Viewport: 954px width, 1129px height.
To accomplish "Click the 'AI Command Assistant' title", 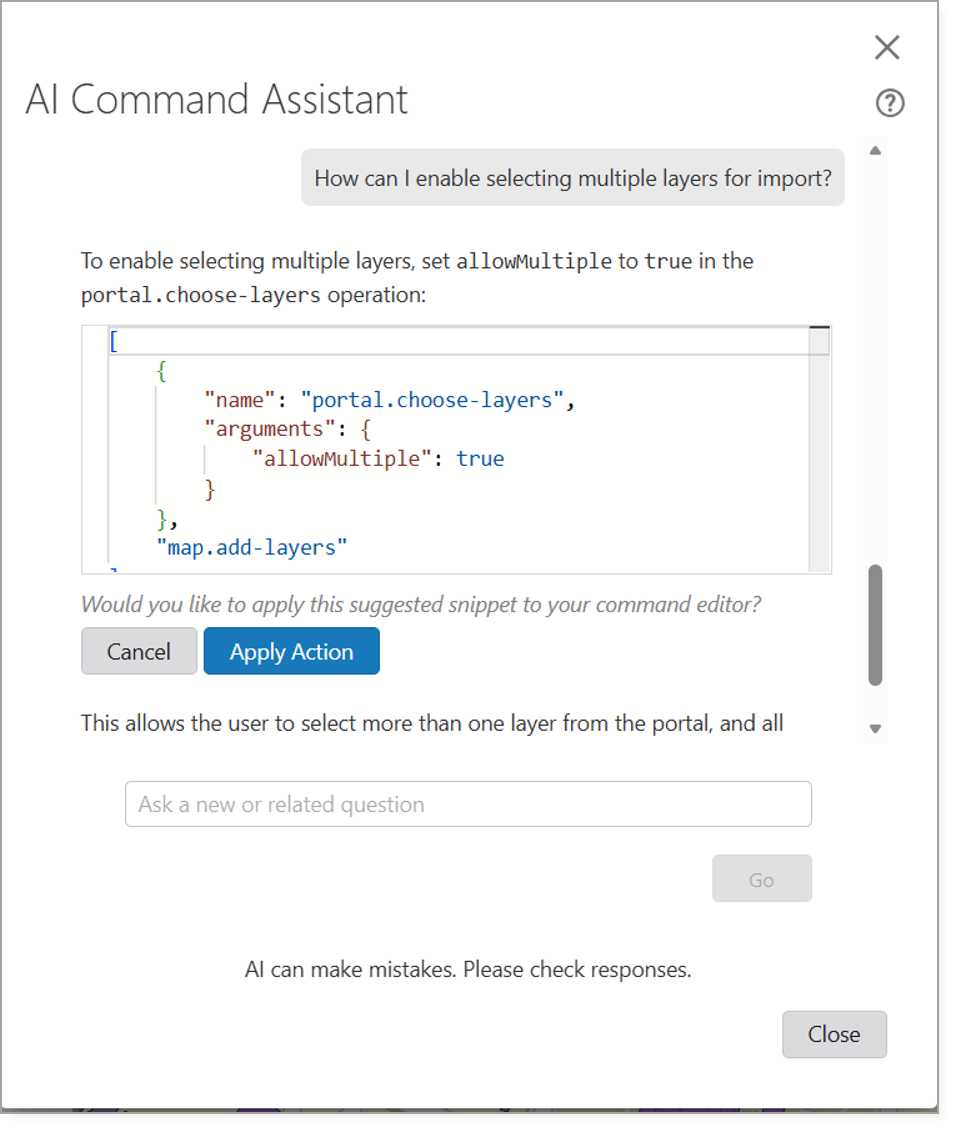I will click(217, 99).
